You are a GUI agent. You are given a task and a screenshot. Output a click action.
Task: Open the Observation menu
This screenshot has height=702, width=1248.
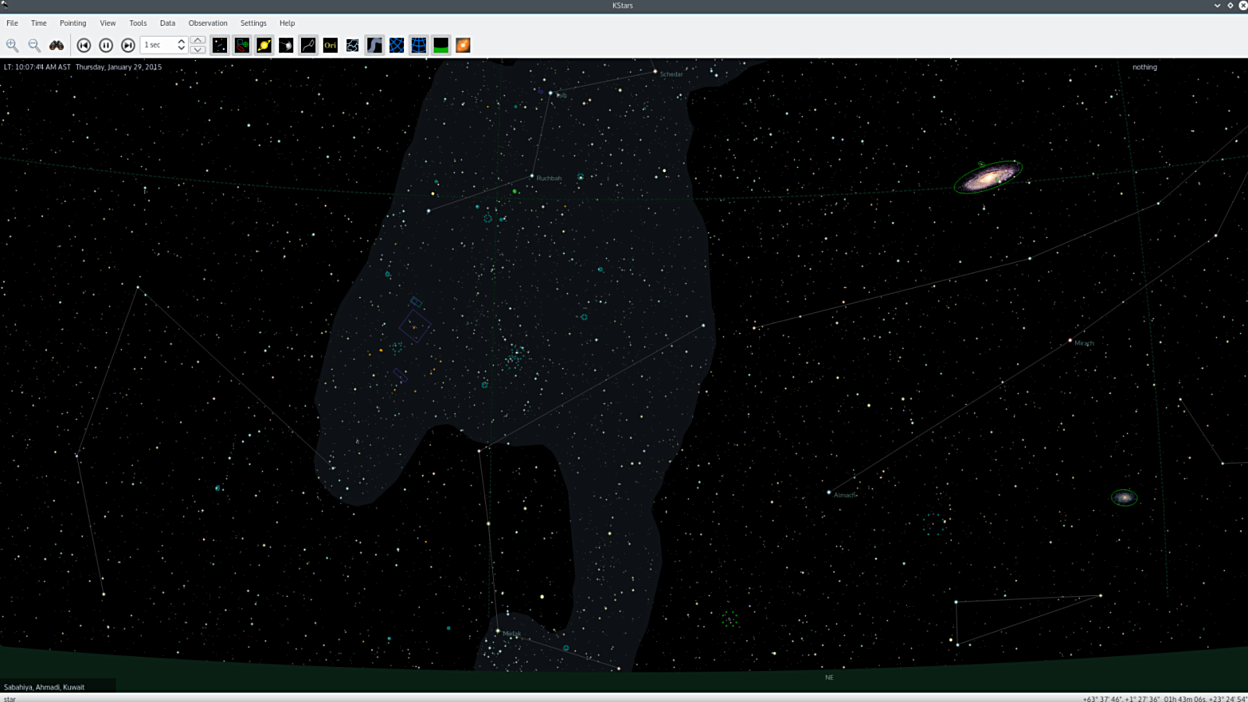207,23
